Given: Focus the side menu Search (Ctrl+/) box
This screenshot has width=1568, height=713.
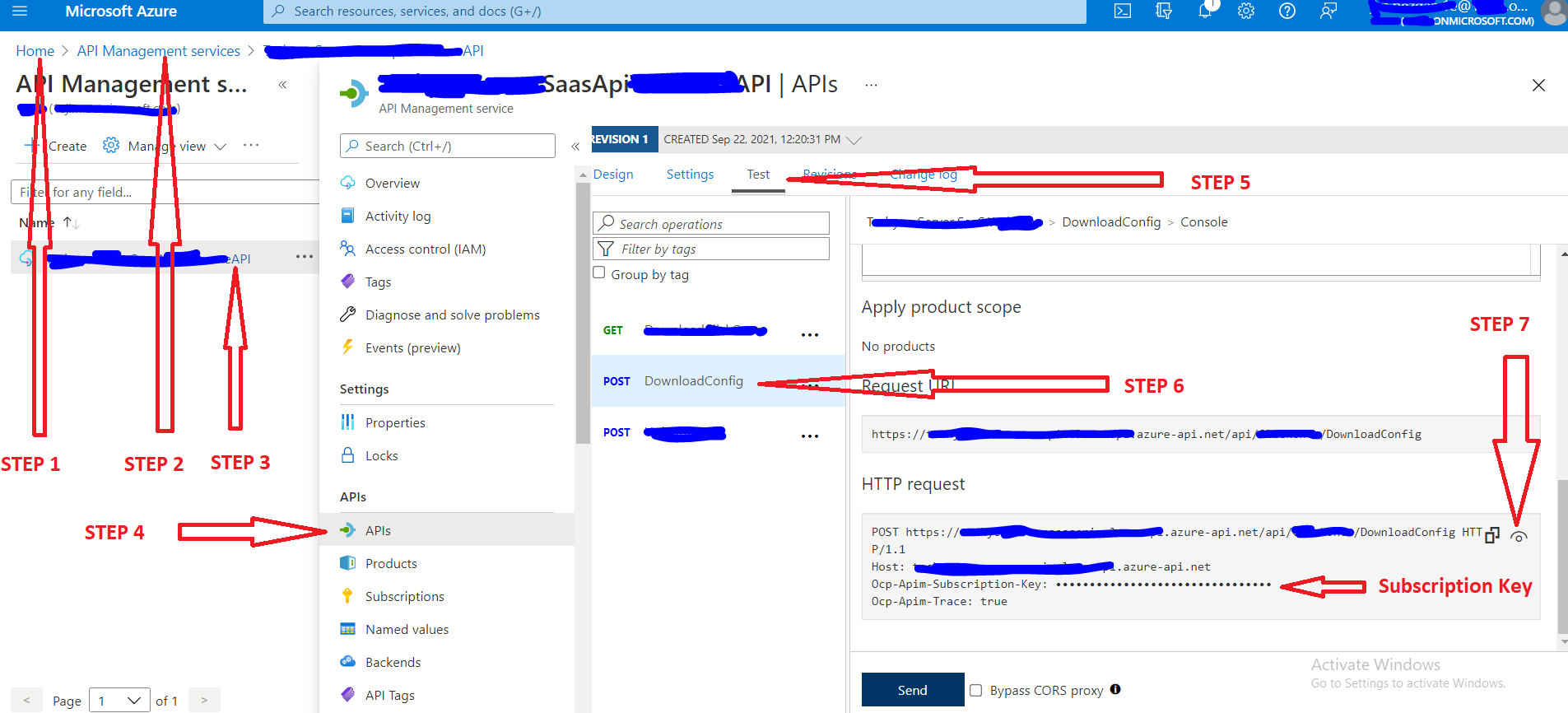Looking at the screenshot, I should coord(448,146).
